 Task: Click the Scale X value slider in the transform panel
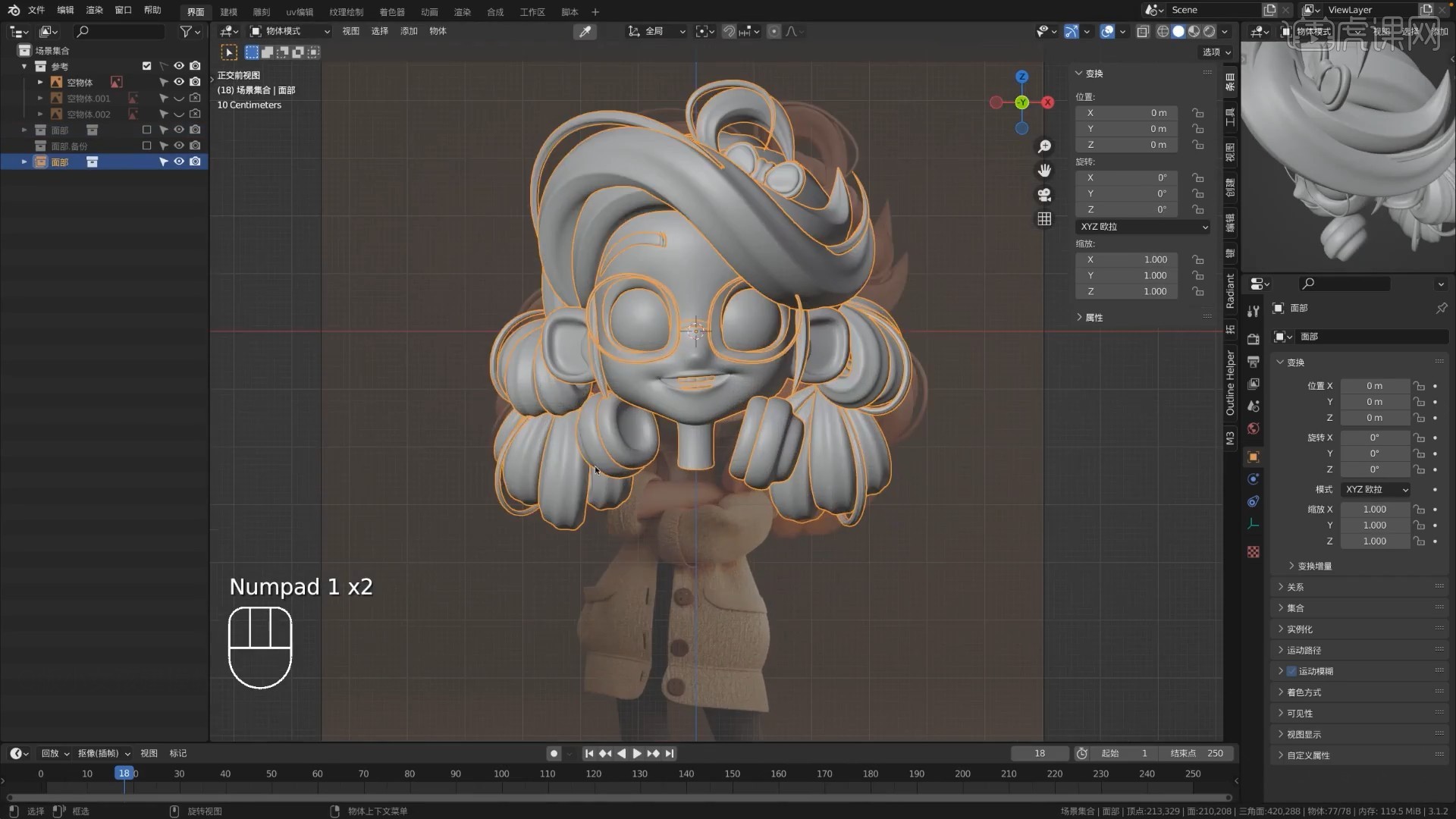tap(1126, 259)
